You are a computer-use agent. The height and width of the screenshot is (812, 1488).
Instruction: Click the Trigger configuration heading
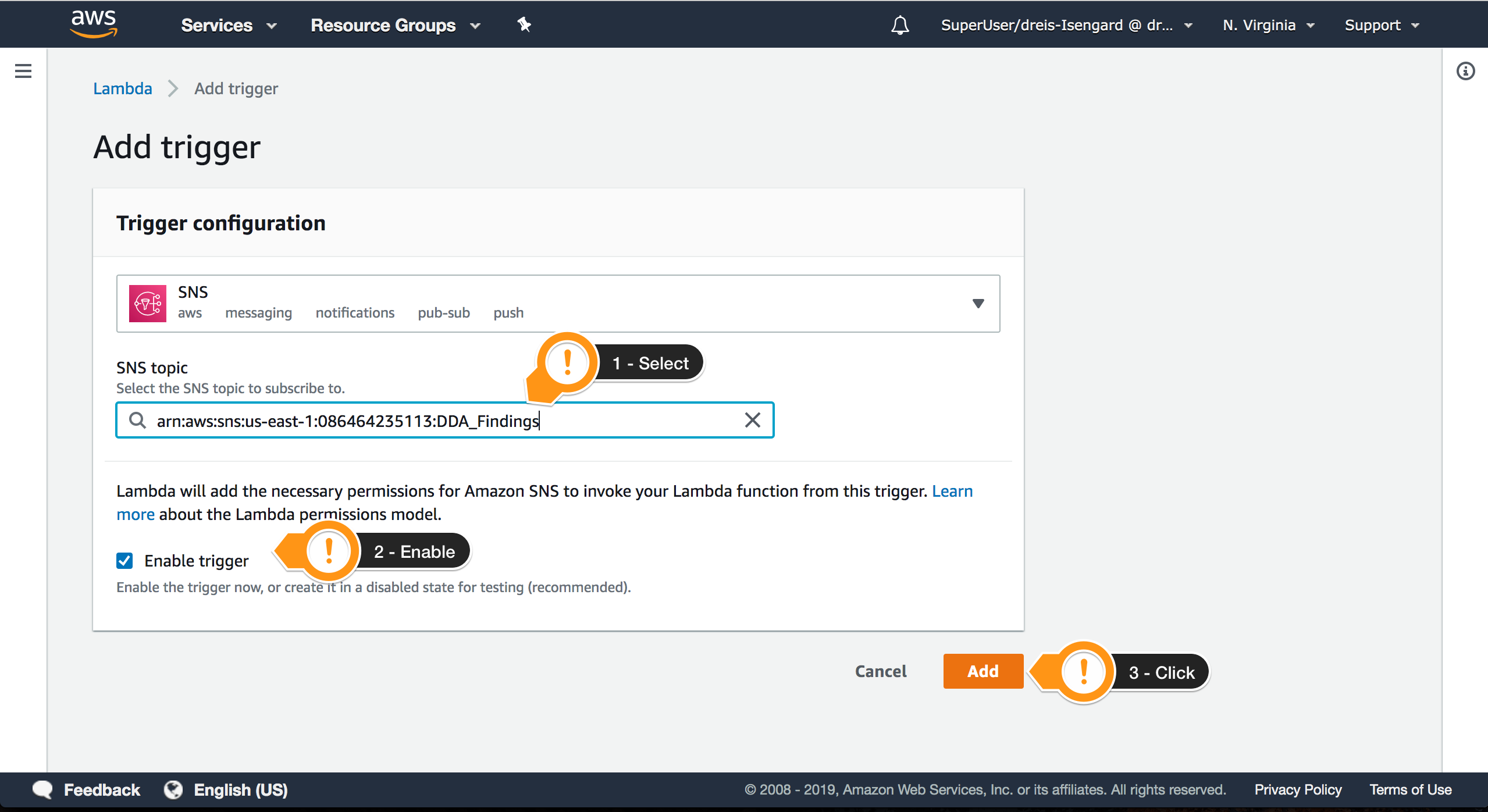(x=221, y=223)
